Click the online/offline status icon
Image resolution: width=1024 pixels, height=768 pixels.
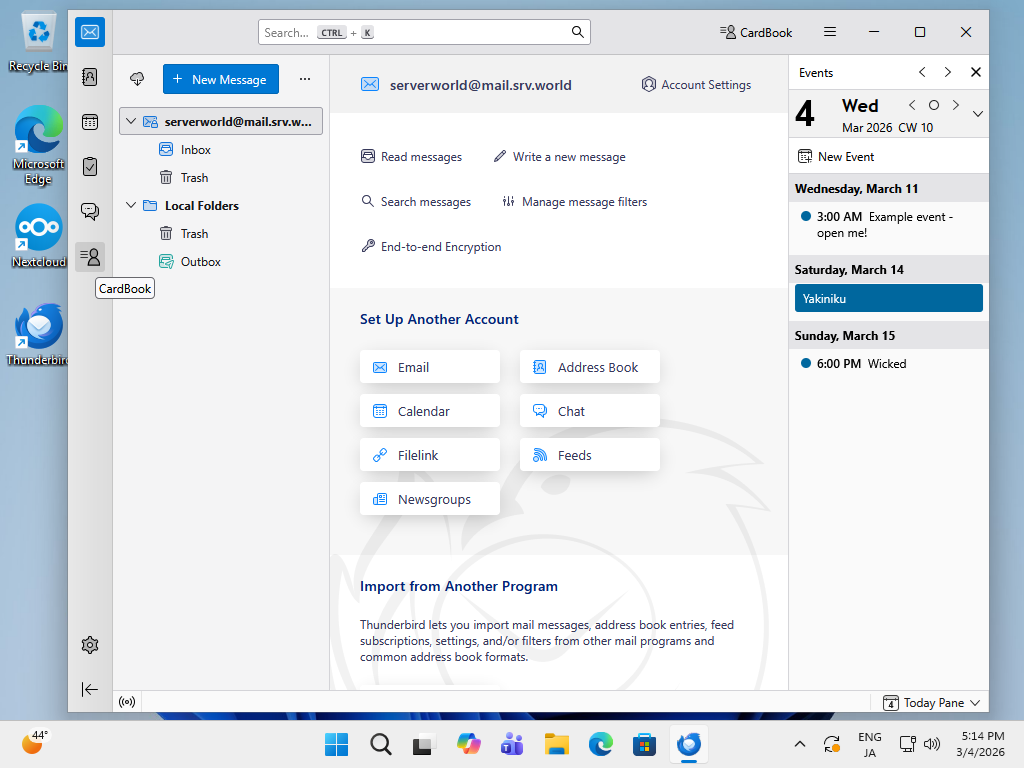127,702
